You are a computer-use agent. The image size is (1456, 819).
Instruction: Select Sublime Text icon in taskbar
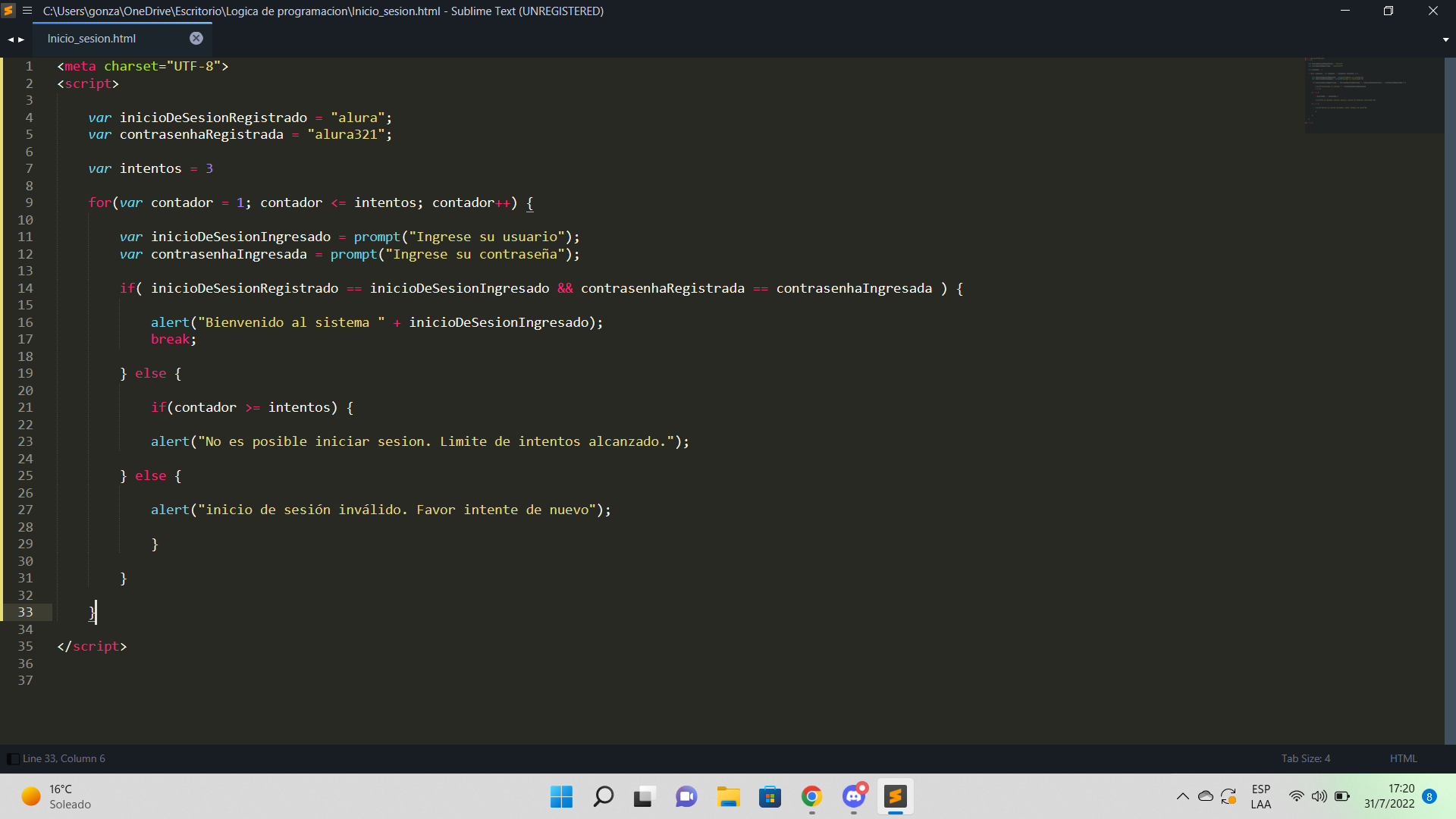point(896,796)
